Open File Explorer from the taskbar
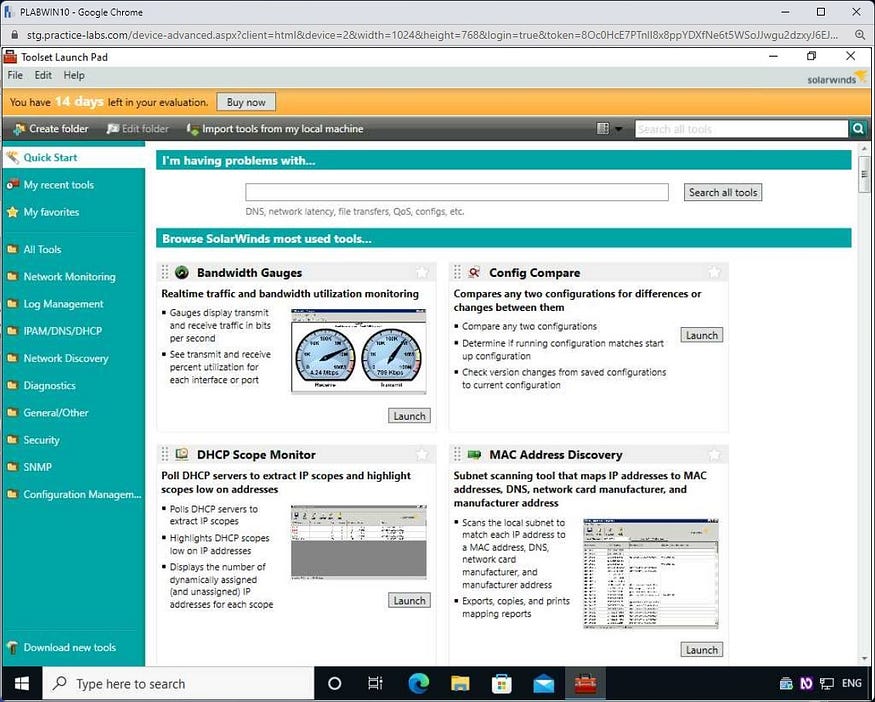 point(460,684)
